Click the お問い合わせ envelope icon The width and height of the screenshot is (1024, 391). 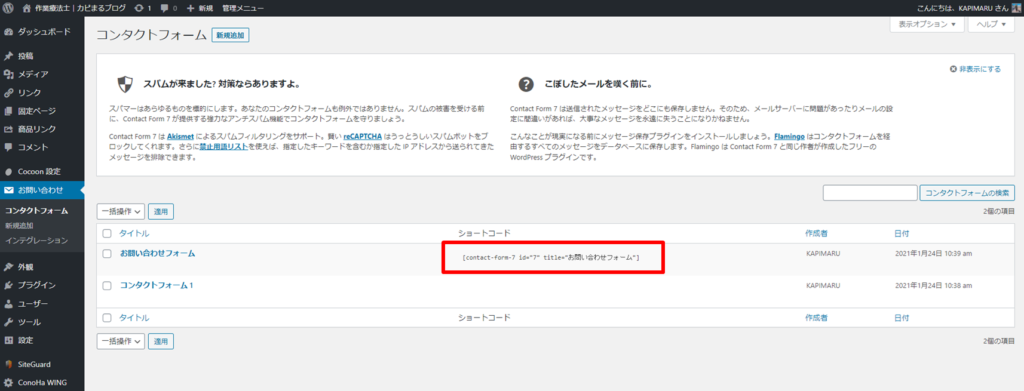8,191
